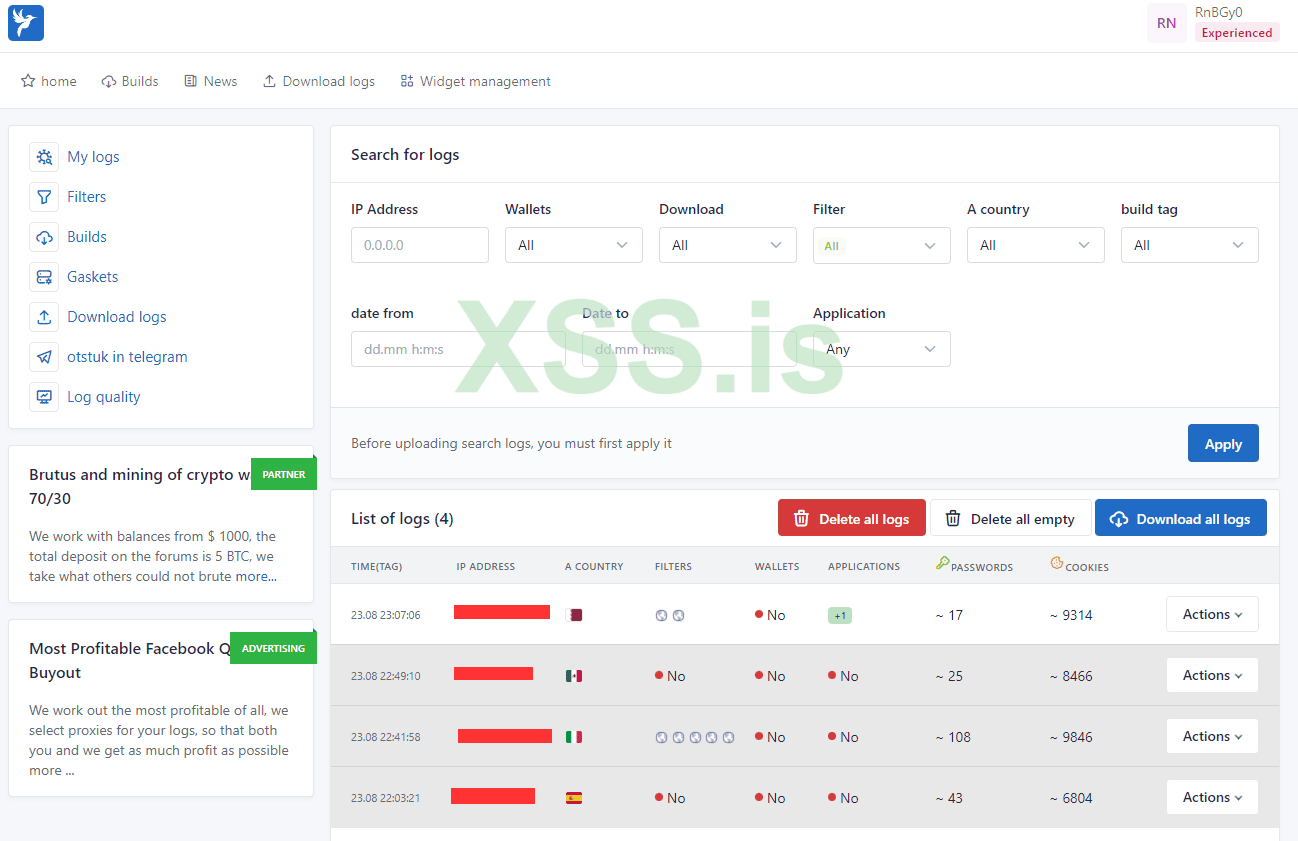
Task: Expand the Actions menu for the 22:03:21 log
Action: [x=1212, y=797]
